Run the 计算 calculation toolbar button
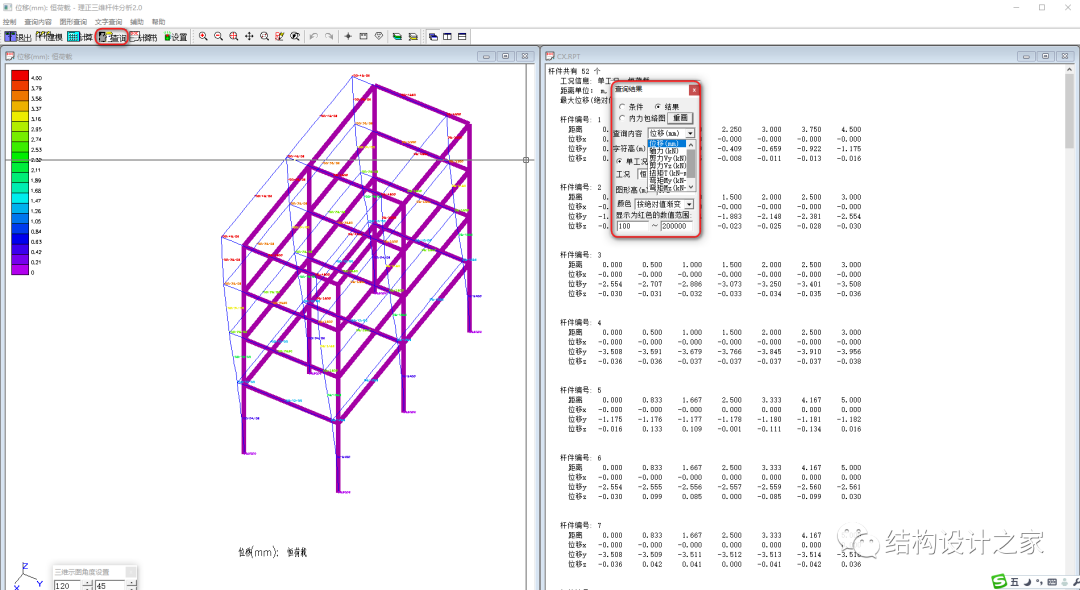Screen dimensions: 1080x590 click(x=80, y=36)
